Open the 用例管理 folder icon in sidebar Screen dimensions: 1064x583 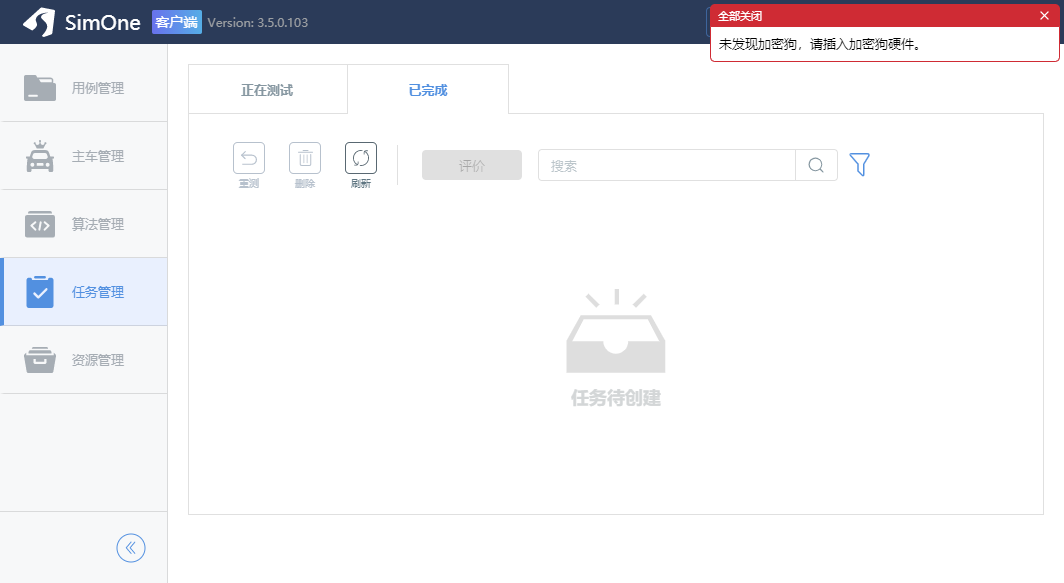coord(40,88)
